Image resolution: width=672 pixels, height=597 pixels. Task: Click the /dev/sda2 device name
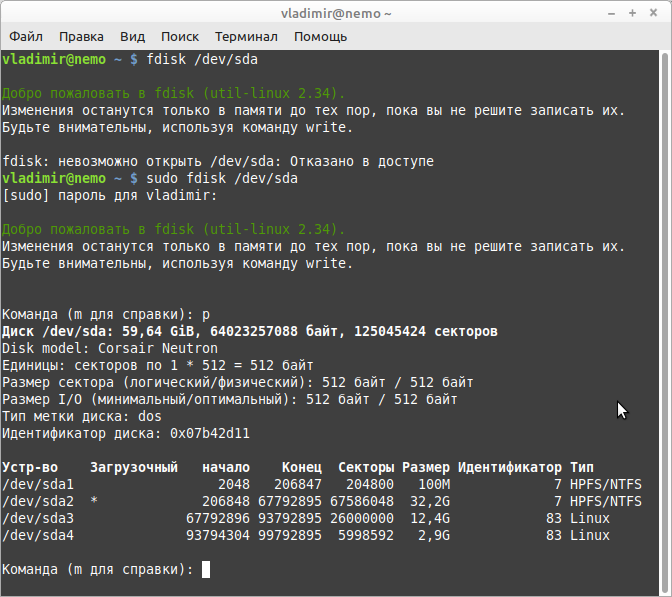[38, 501]
